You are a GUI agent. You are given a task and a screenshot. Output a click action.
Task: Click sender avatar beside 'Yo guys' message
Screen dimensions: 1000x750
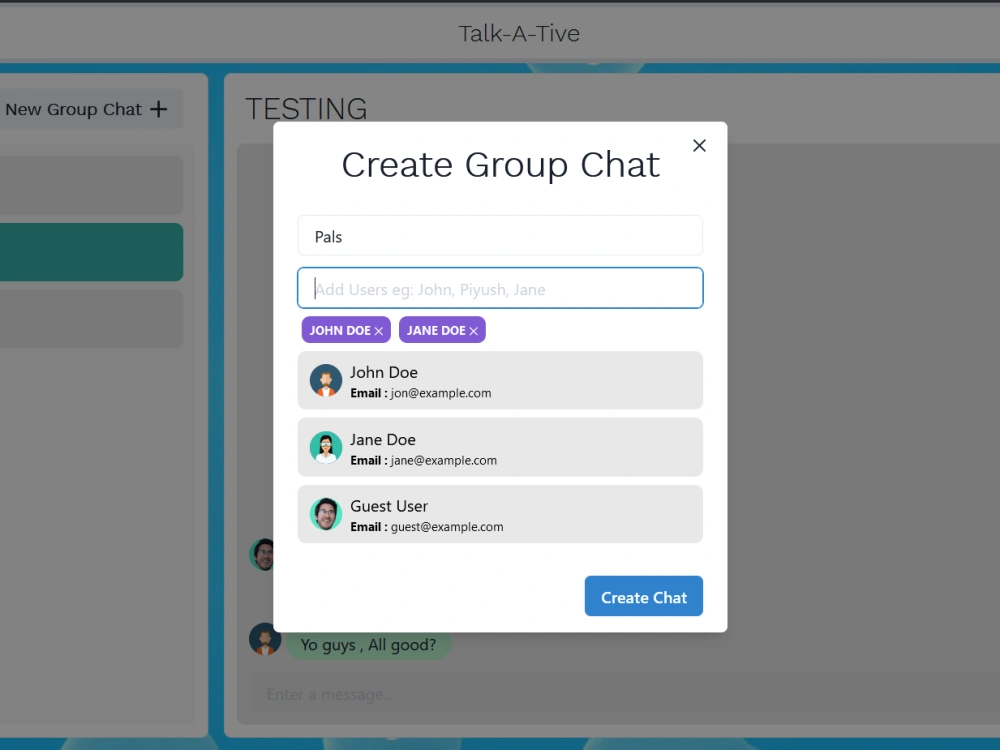(265, 639)
